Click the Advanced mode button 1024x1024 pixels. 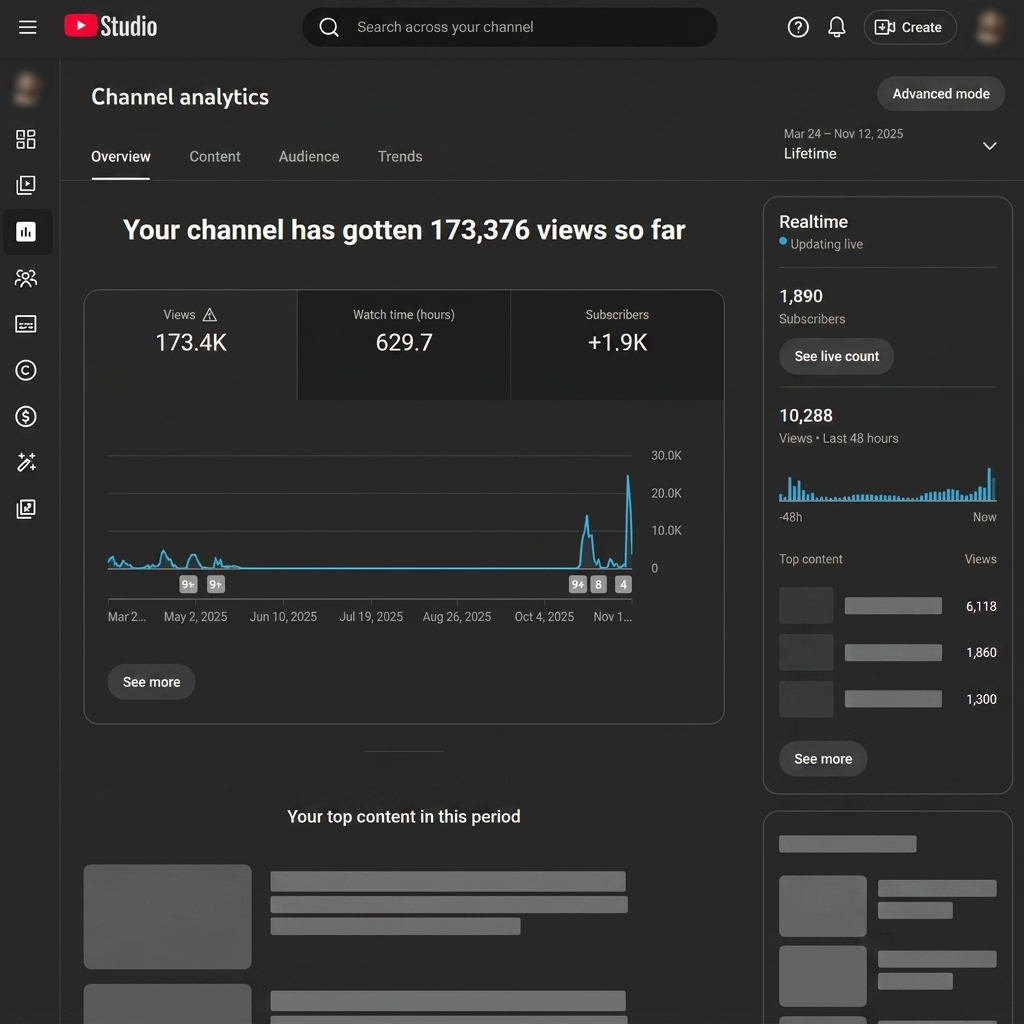pyautogui.click(x=940, y=94)
